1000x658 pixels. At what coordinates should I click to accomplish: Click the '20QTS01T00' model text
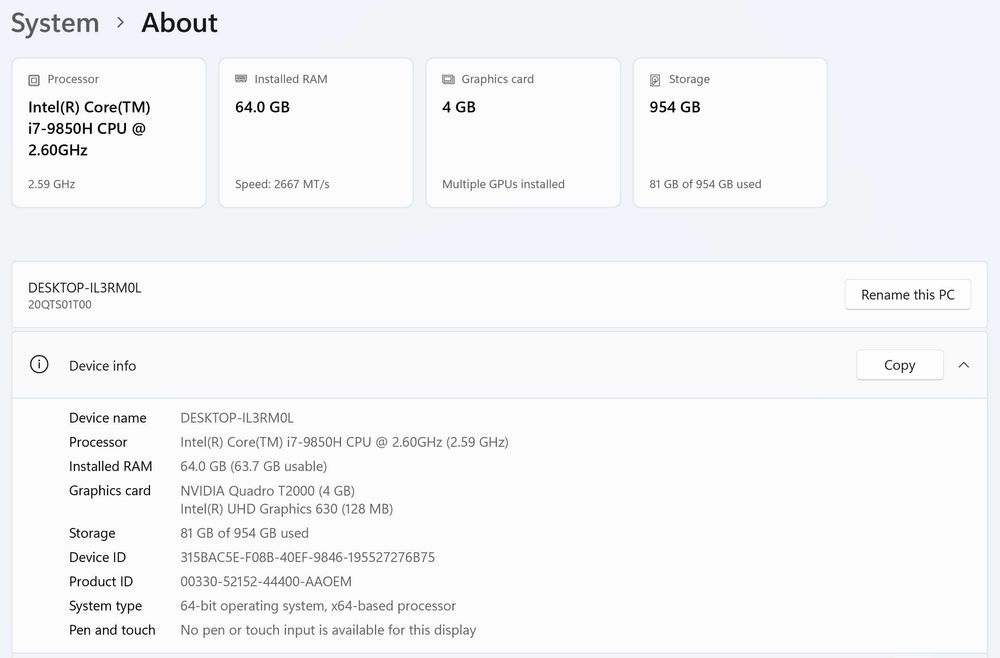coord(60,305)
